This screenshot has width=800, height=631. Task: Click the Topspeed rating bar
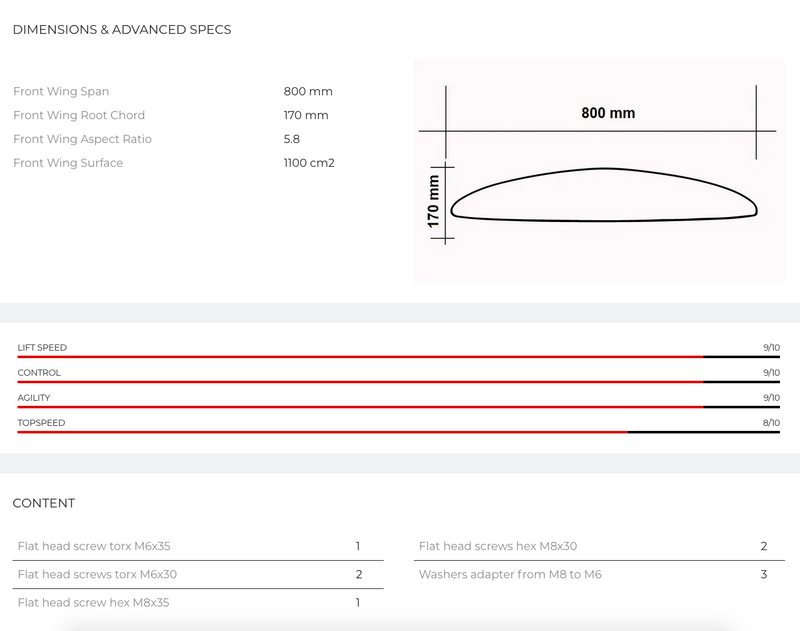[398, 431]
